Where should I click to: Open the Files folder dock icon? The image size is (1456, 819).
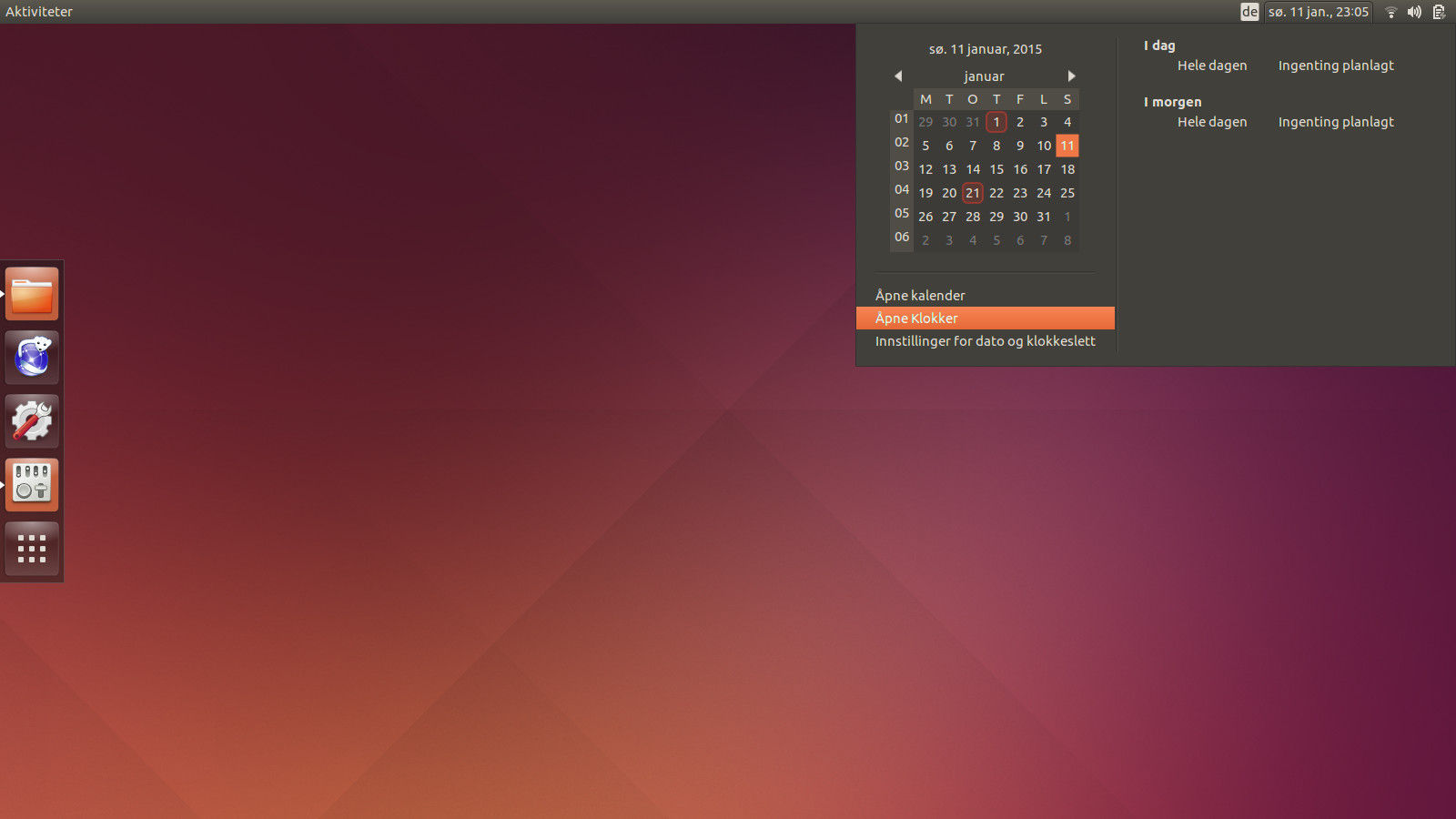point(32,294)
